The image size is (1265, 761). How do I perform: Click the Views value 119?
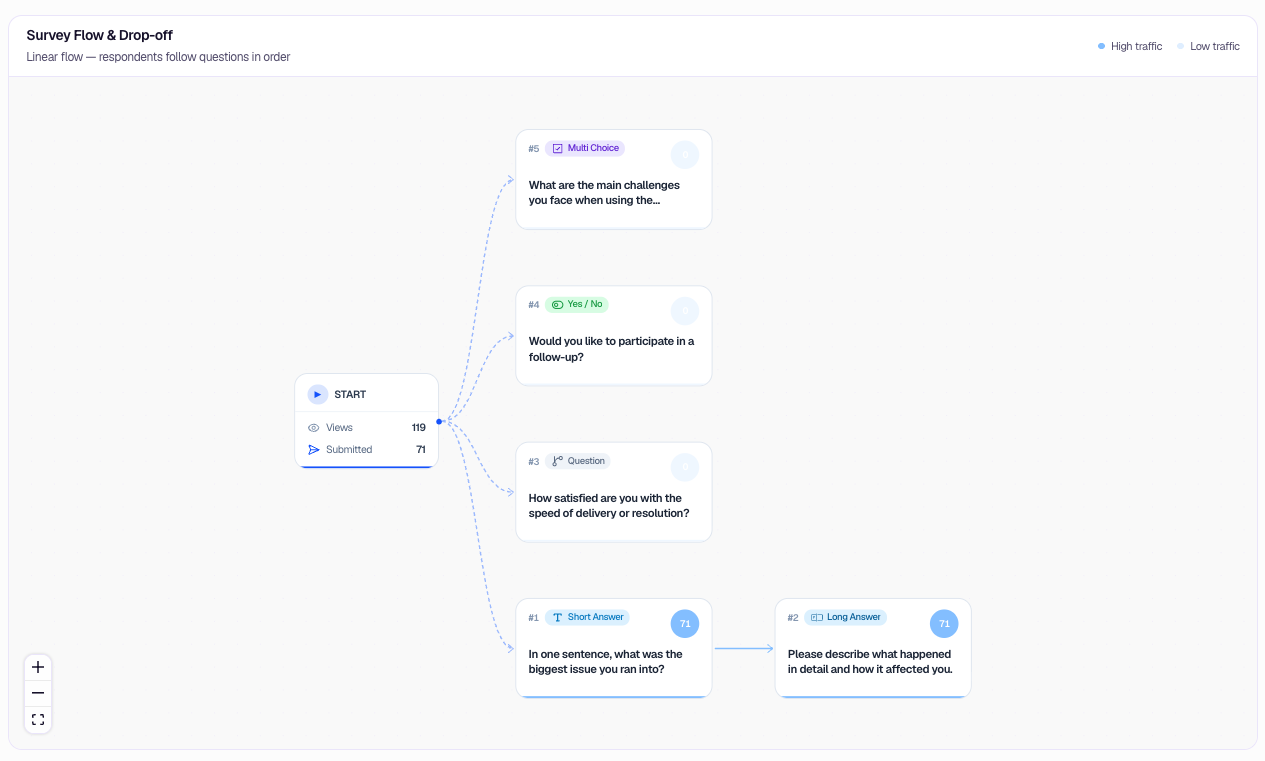tap(419, 428)
